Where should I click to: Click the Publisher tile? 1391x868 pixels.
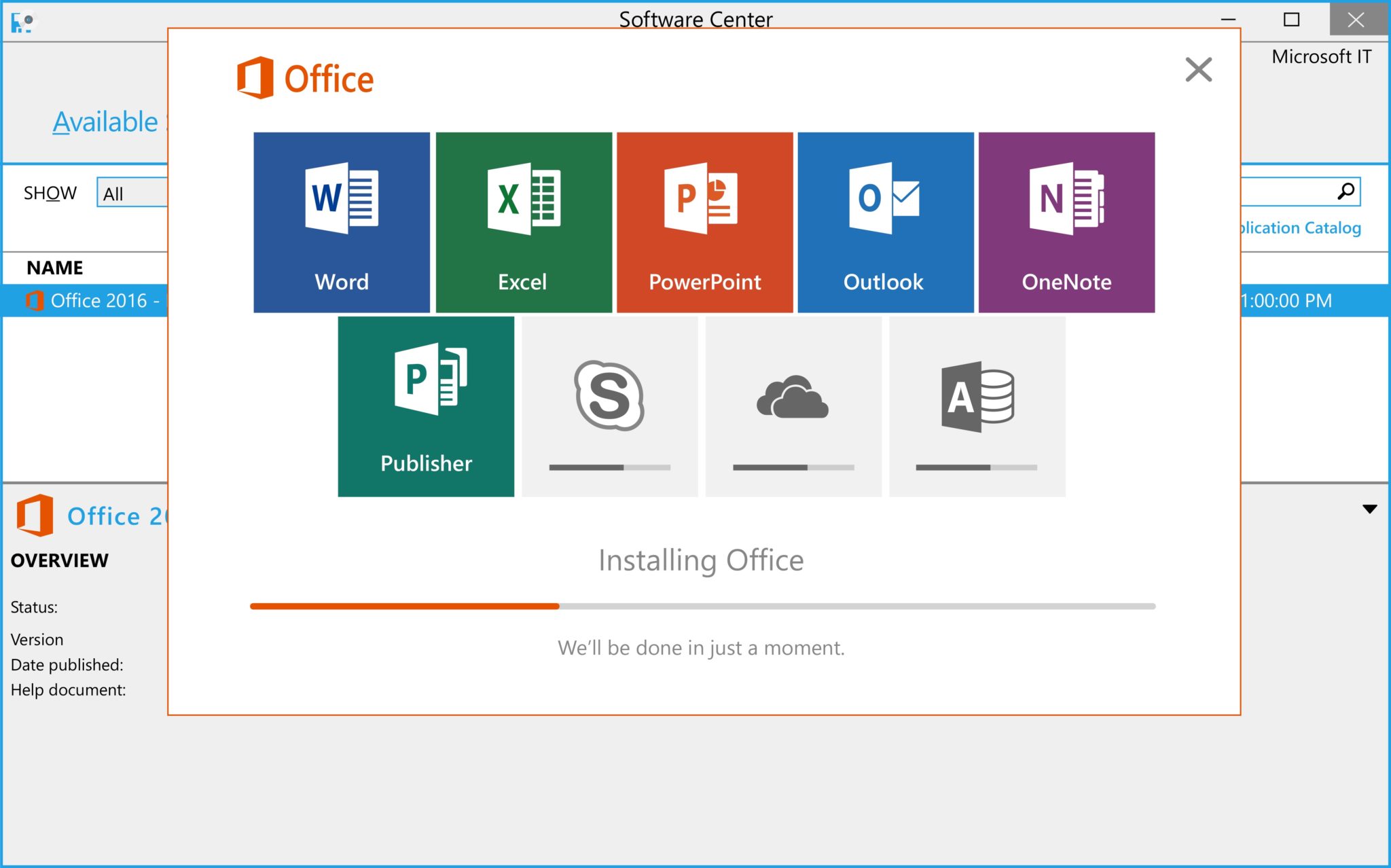coord(426,406)
